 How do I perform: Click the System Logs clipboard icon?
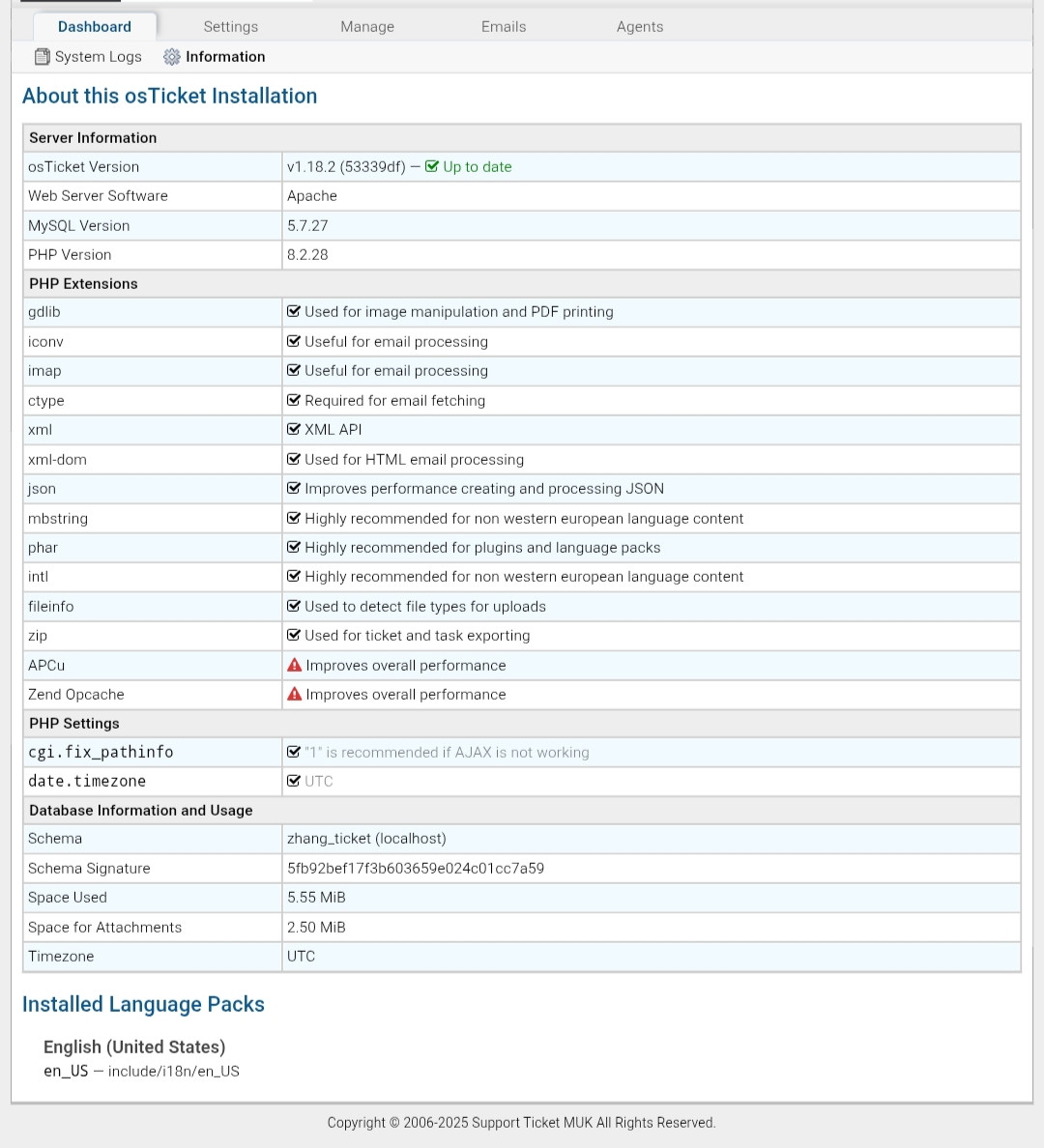(x=42, y=57)
